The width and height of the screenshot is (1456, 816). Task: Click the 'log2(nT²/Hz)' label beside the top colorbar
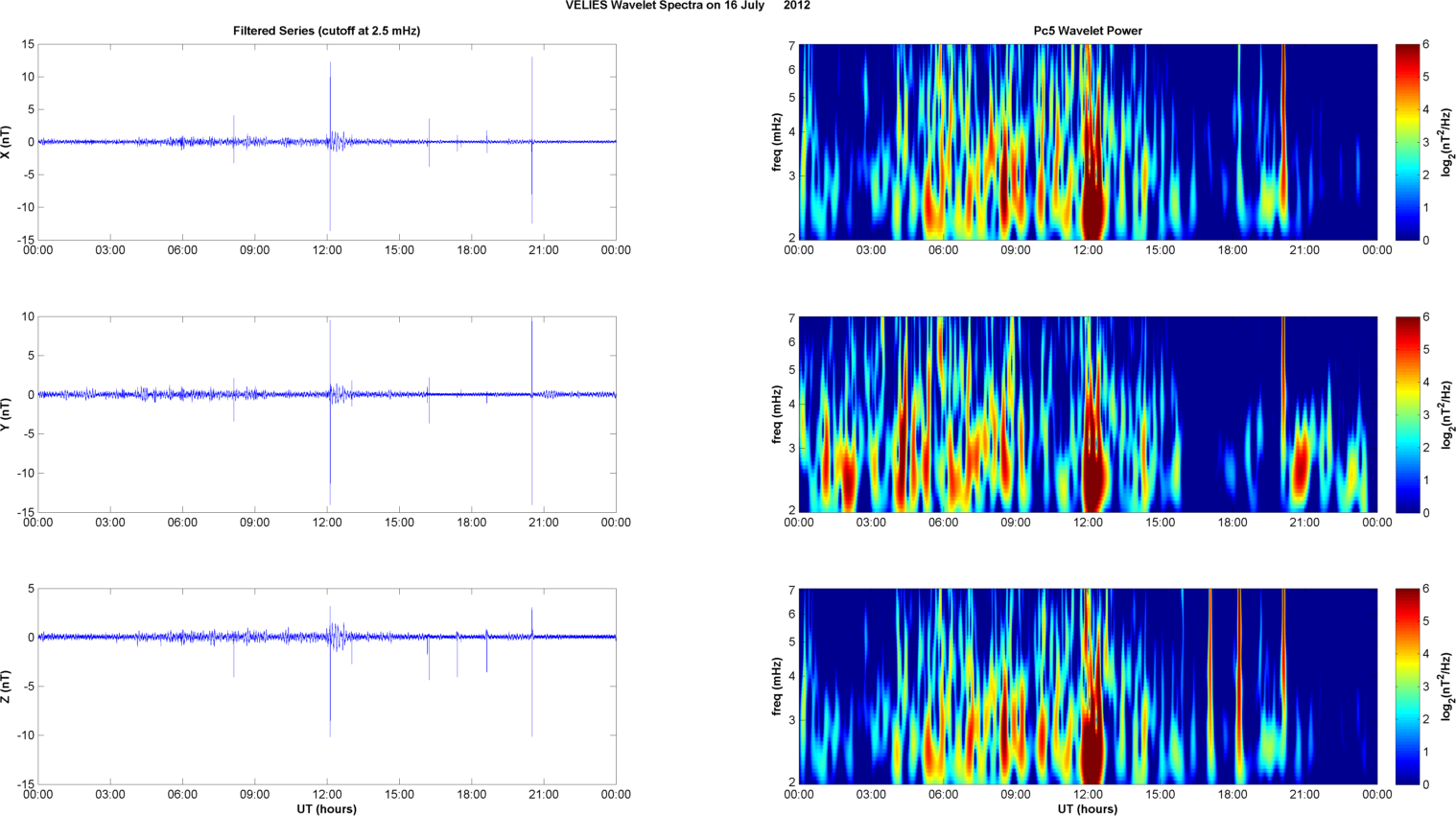click(1447, 142)
